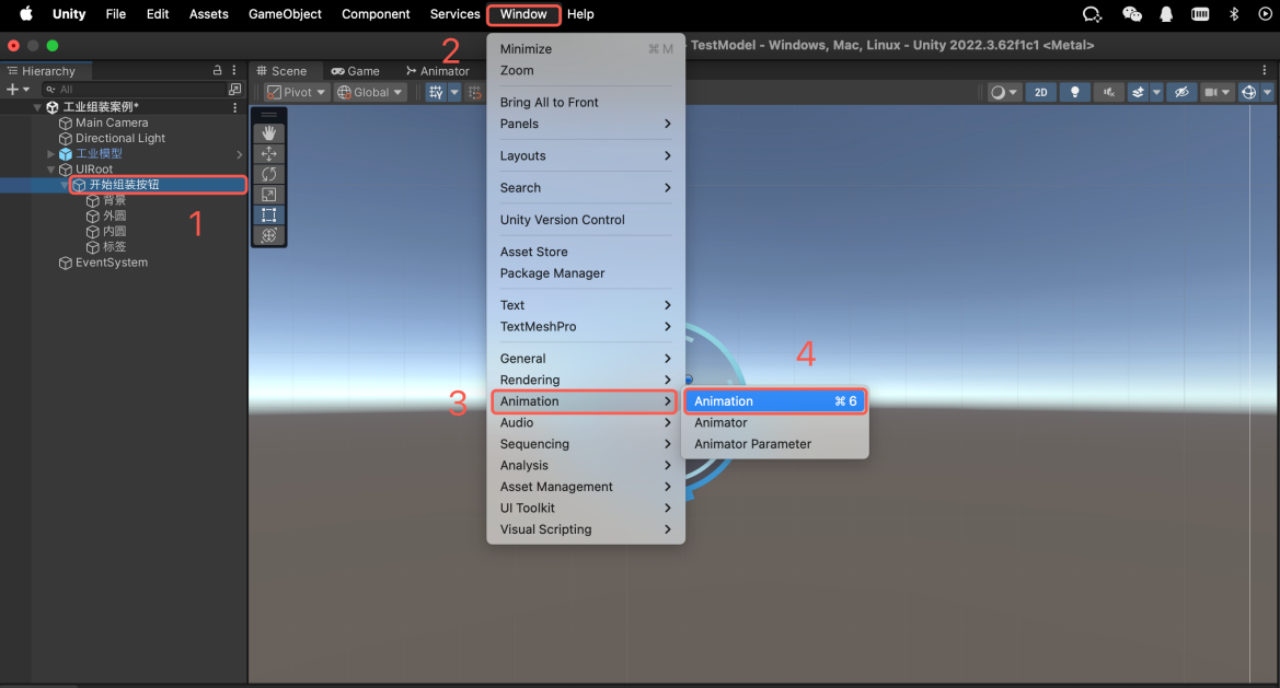This screenshot has height=688, width=1280.
Task: Open the scene camera settings dropdown
Action: click(x=1217, y=92)
